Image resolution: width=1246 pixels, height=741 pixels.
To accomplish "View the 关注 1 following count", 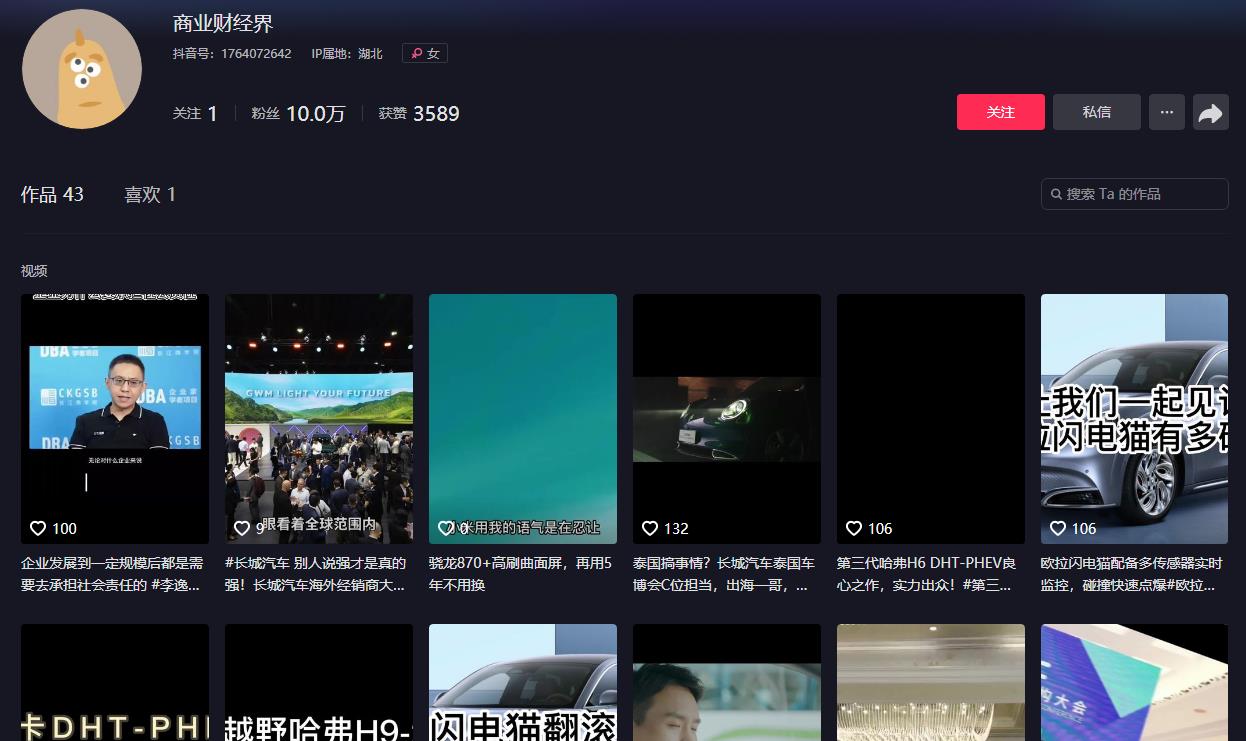I will (195, 114).
